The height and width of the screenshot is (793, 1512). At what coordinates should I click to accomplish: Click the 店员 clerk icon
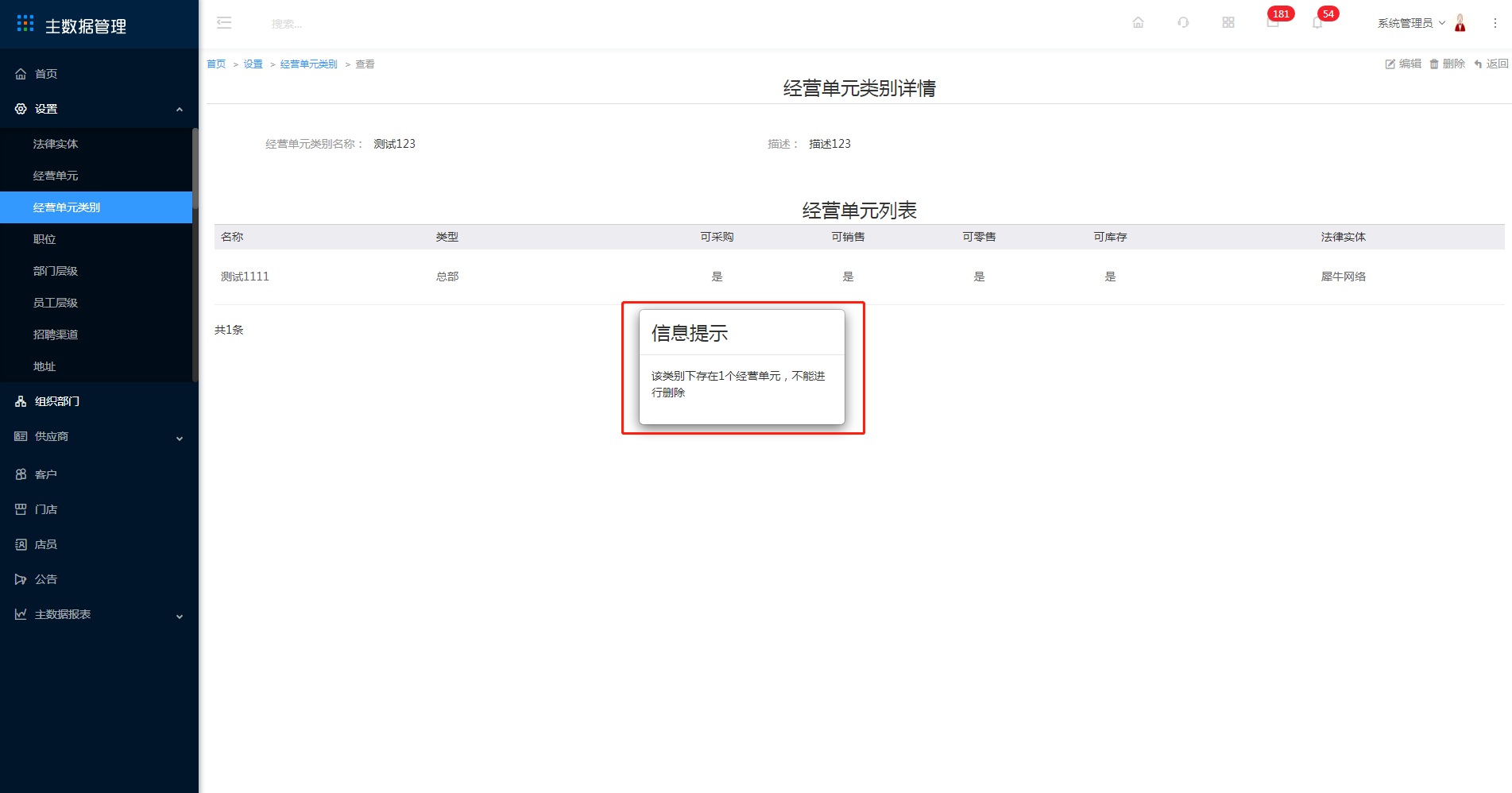pos(21,544)
